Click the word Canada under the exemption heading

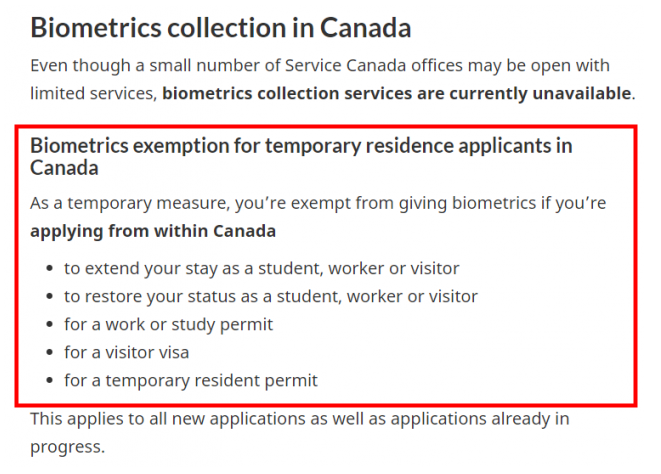pyautogui.click(x=64, y=168)
